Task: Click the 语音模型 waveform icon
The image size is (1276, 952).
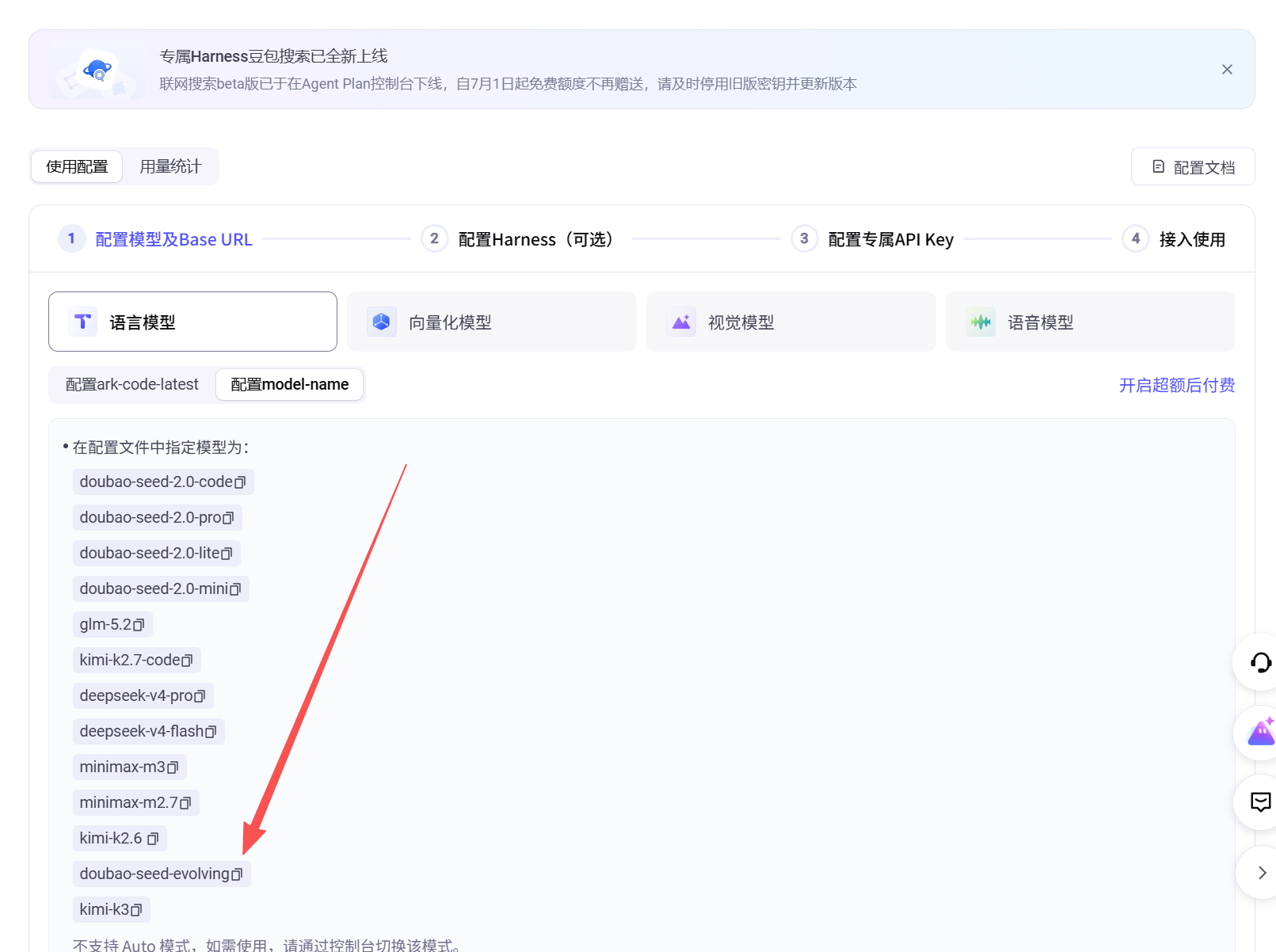Action: (981, 322)
